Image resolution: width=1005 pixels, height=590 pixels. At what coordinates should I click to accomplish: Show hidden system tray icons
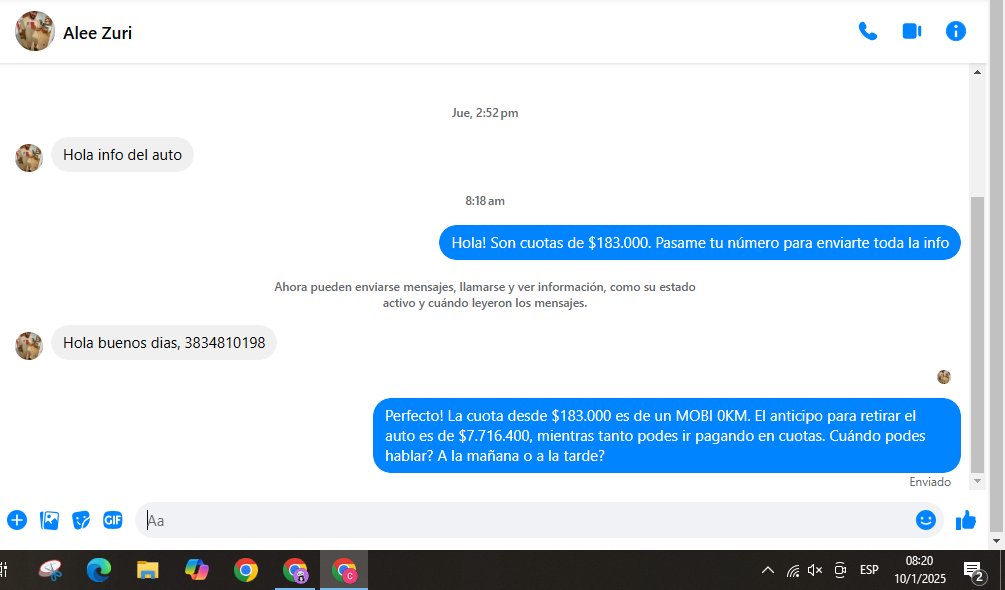pyautogui.click(x=767, y=570)
